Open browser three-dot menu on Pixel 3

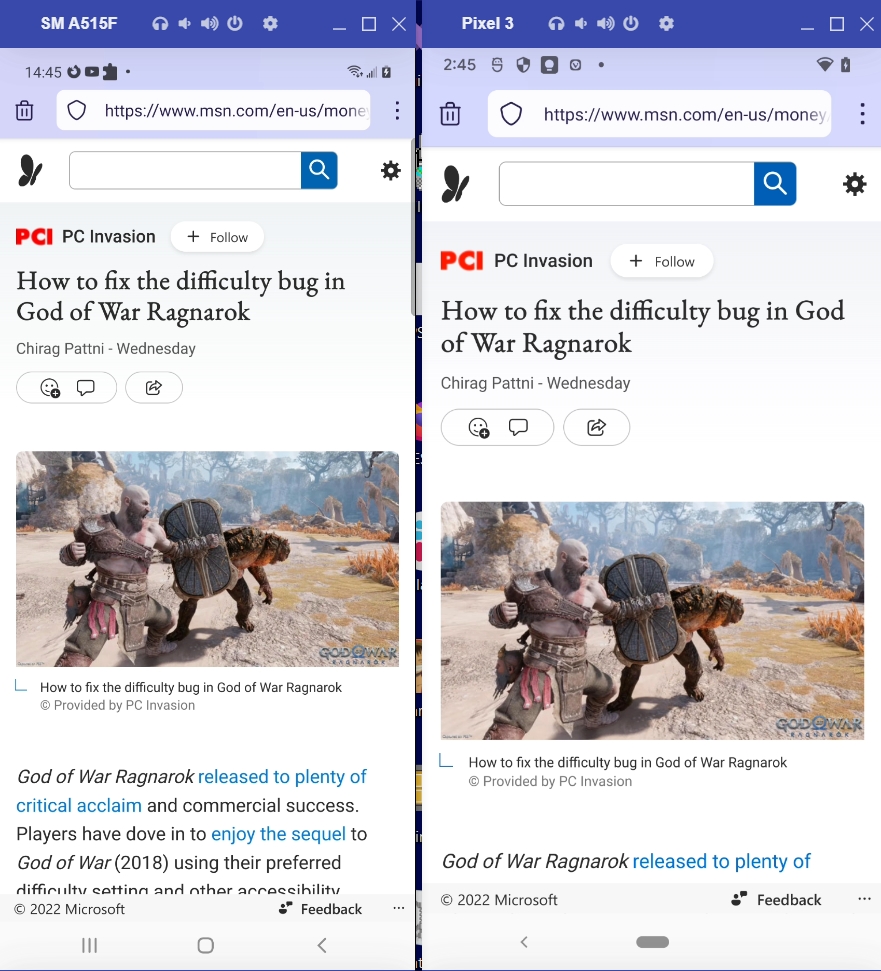[862, 114]
